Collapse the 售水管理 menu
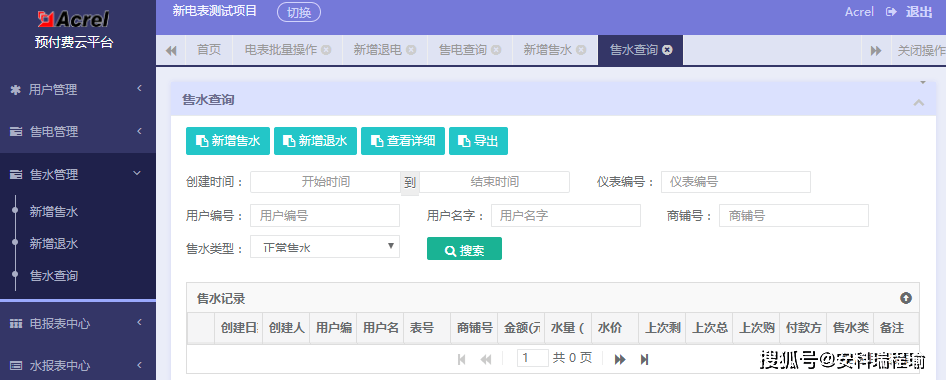The width and height of the screenshot is (946, 380). (x=138, y=174)
